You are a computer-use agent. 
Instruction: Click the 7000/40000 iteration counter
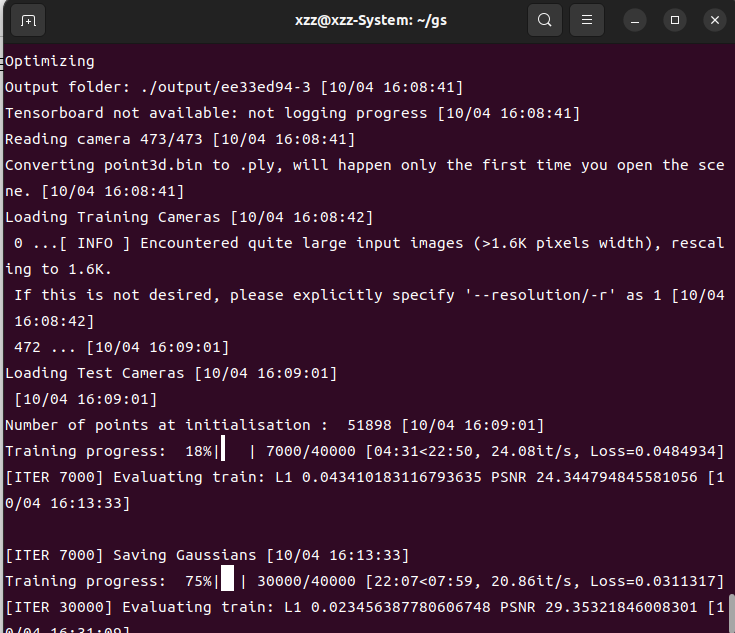coord(311,452)
